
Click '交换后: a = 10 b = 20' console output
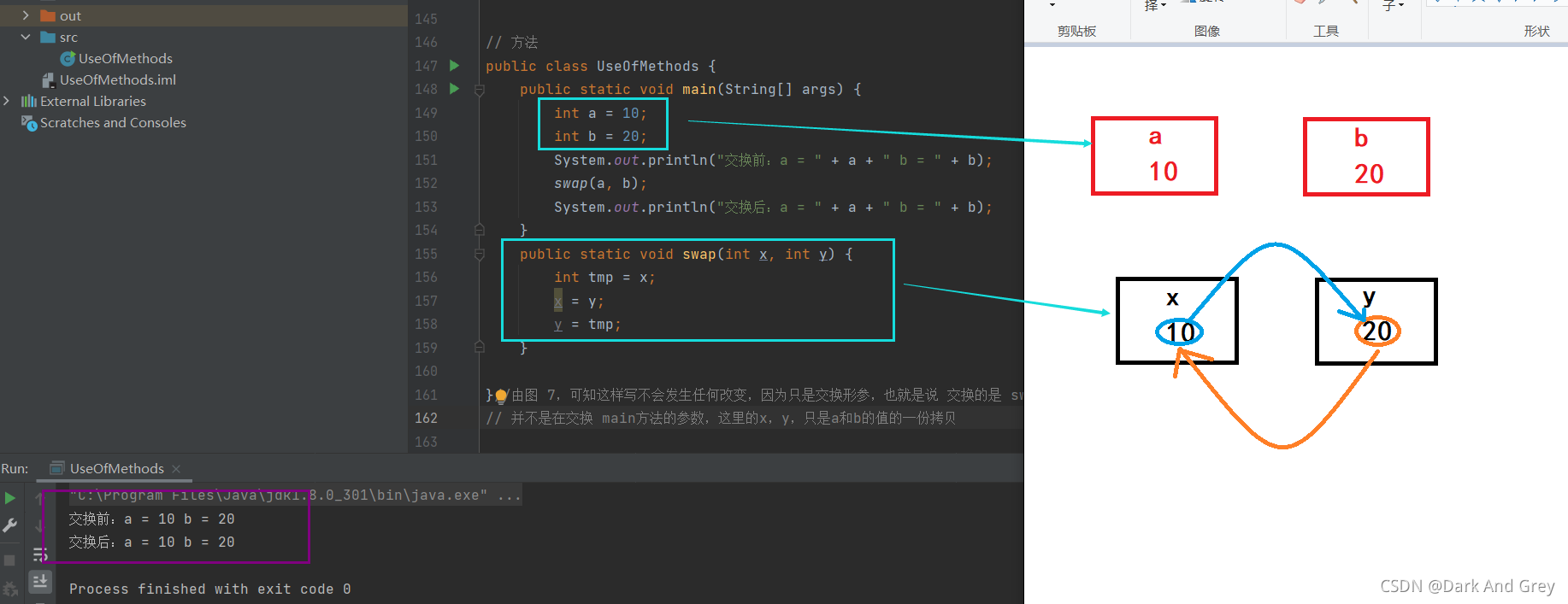pyautogui.click(x=151, y=542)
